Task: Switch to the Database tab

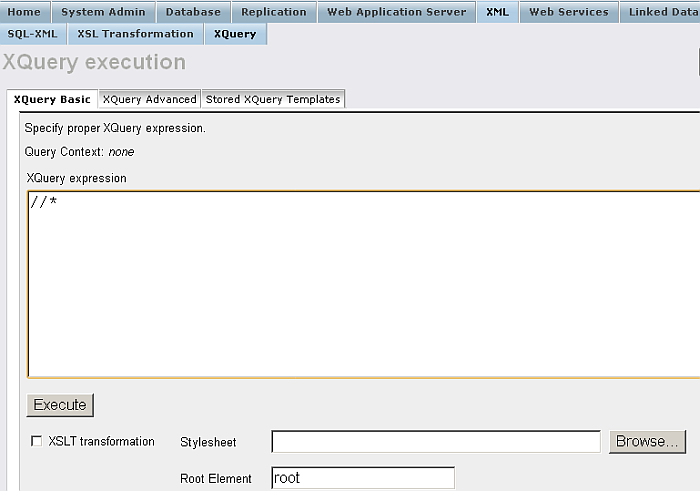Action: tap(193, 12)
